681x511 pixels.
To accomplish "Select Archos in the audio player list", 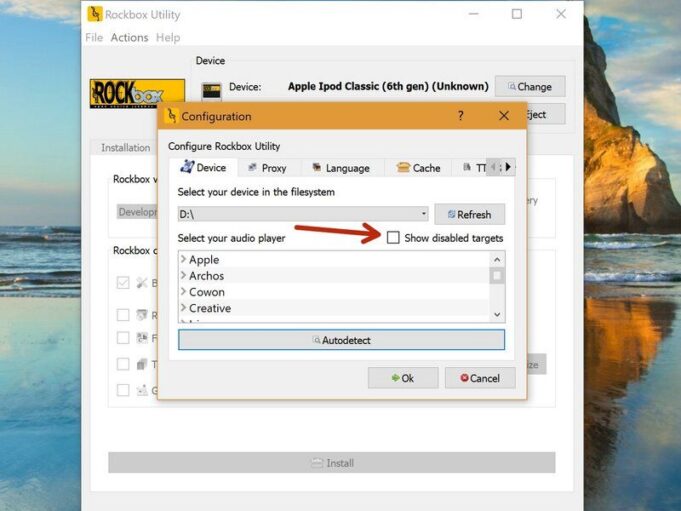I will click(206, 276).
